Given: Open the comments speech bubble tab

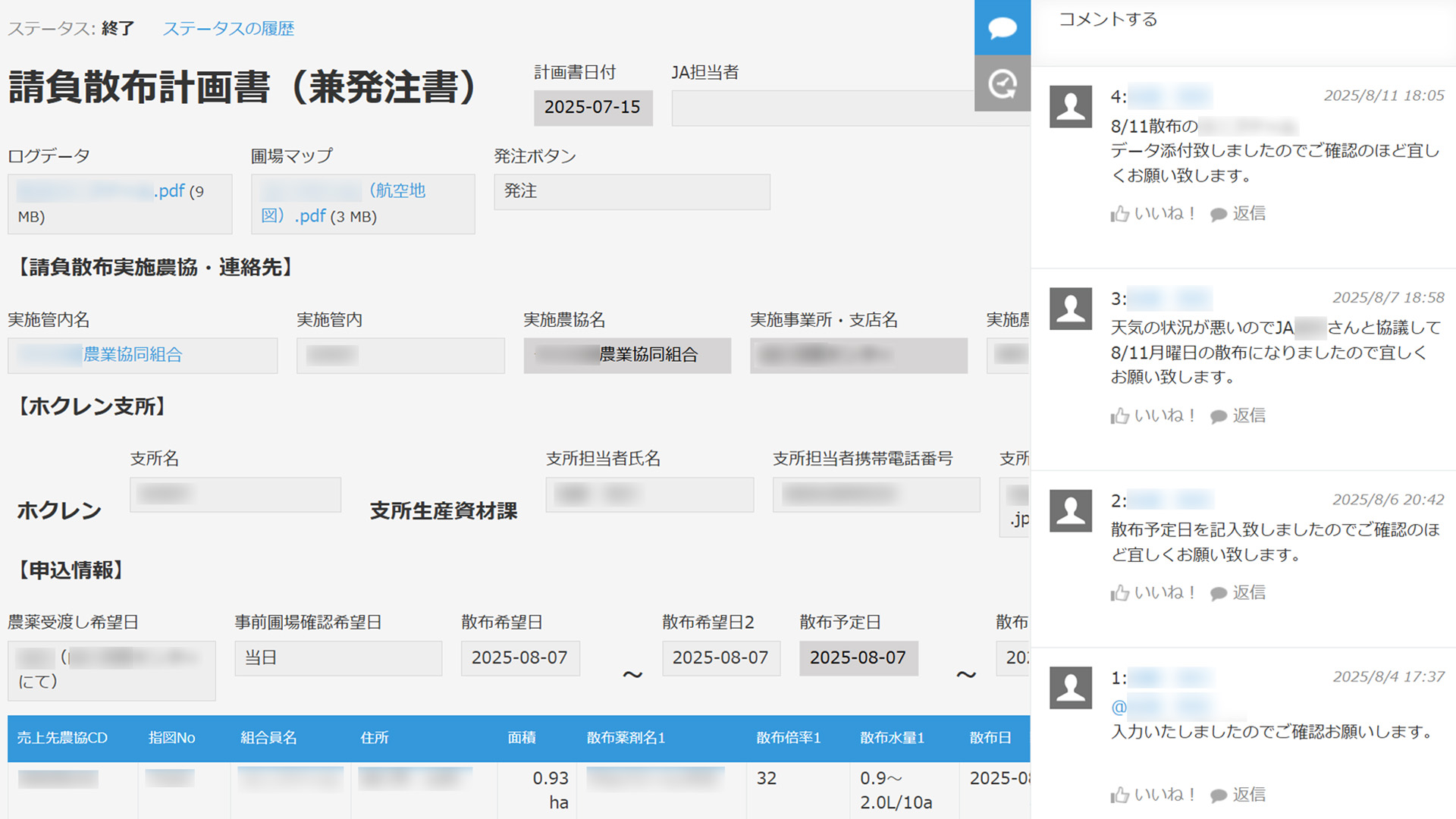Looking at the screenshot, I should click(x=1002, y=28).
